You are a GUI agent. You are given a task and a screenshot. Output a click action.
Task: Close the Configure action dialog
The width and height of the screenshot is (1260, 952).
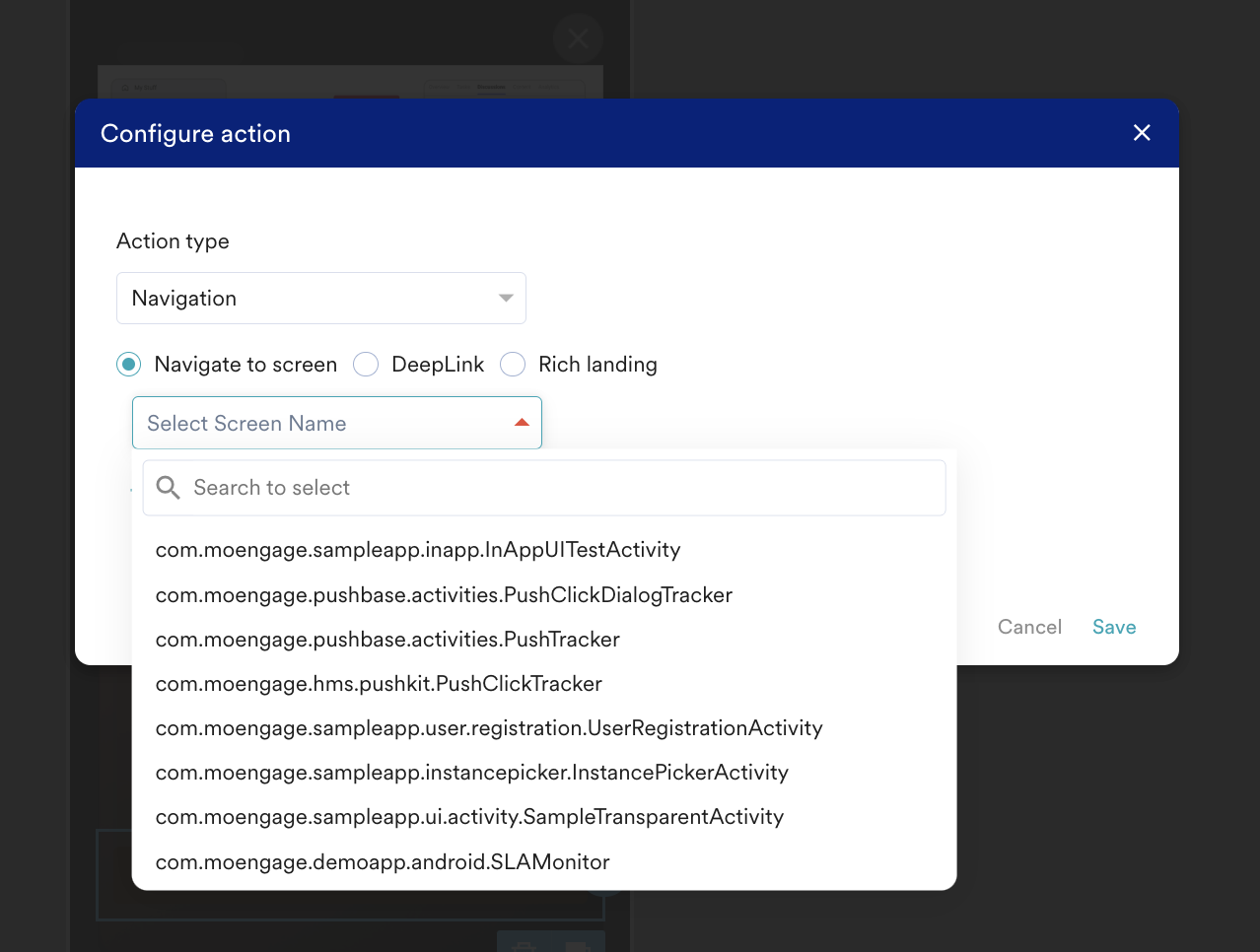pos(1142,133)
